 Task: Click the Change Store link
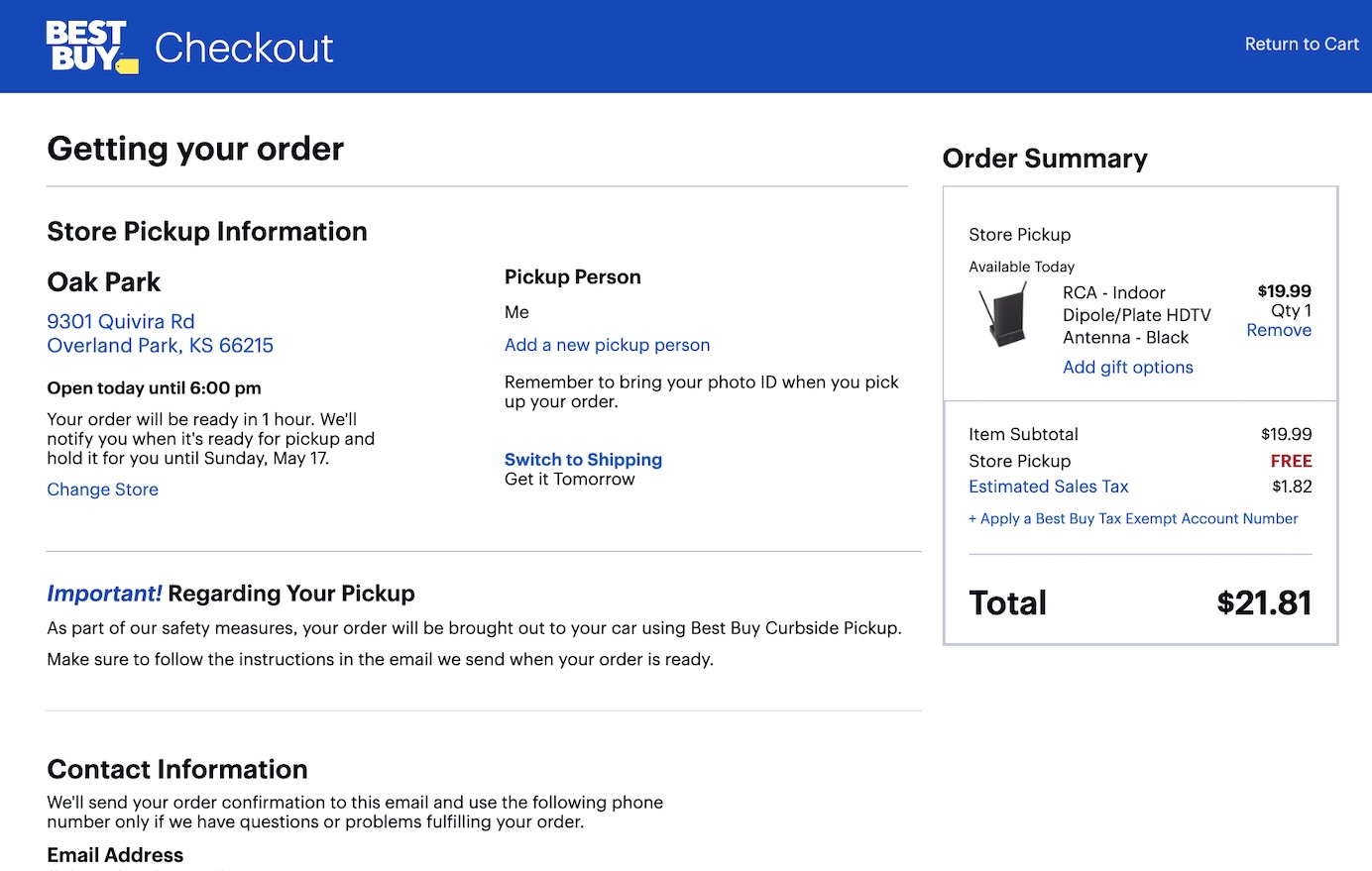pos(102,490)
